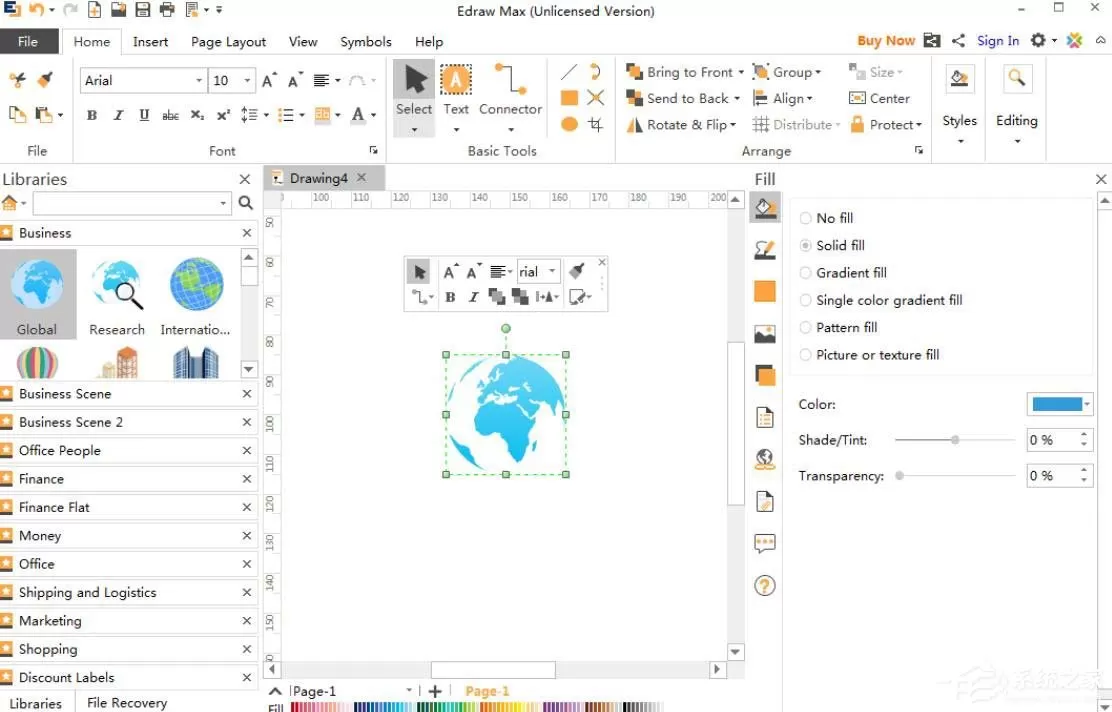1112x712 pixels.
Task: Click the Buy Now link
Action: pyautogui.click(x=886, y=41)
